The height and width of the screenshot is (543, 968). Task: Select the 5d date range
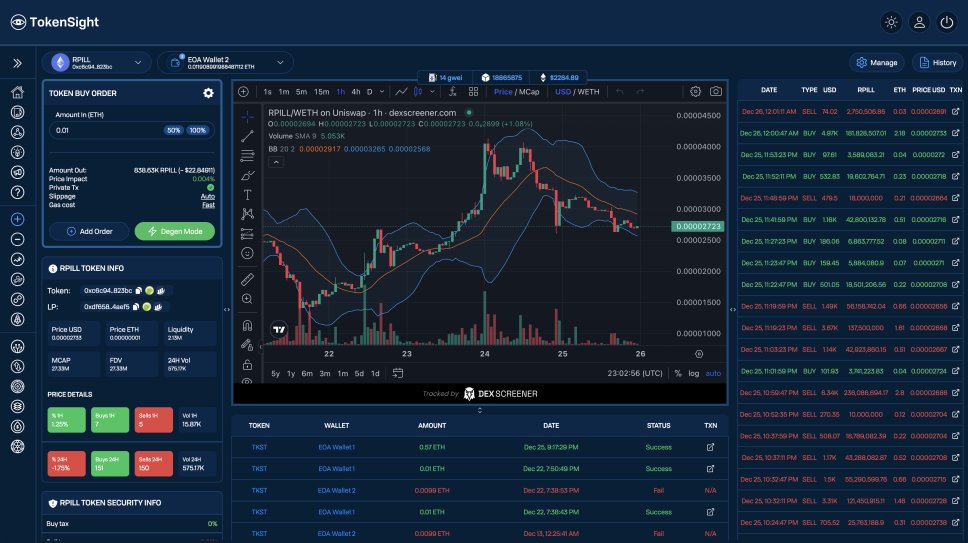pyautogui.click(x=359, y=373)
